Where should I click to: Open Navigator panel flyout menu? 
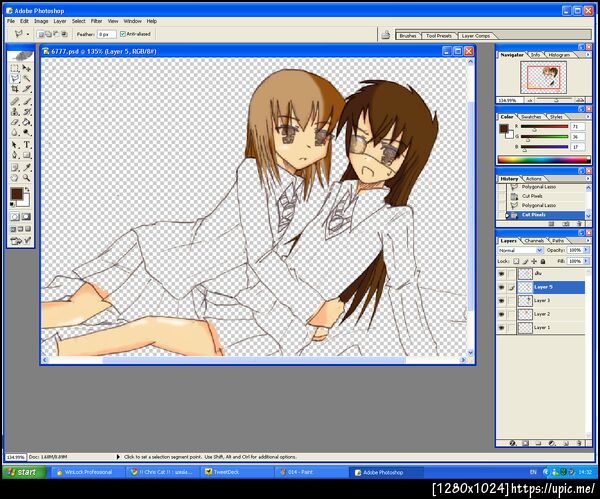click(x=588, y=55)
